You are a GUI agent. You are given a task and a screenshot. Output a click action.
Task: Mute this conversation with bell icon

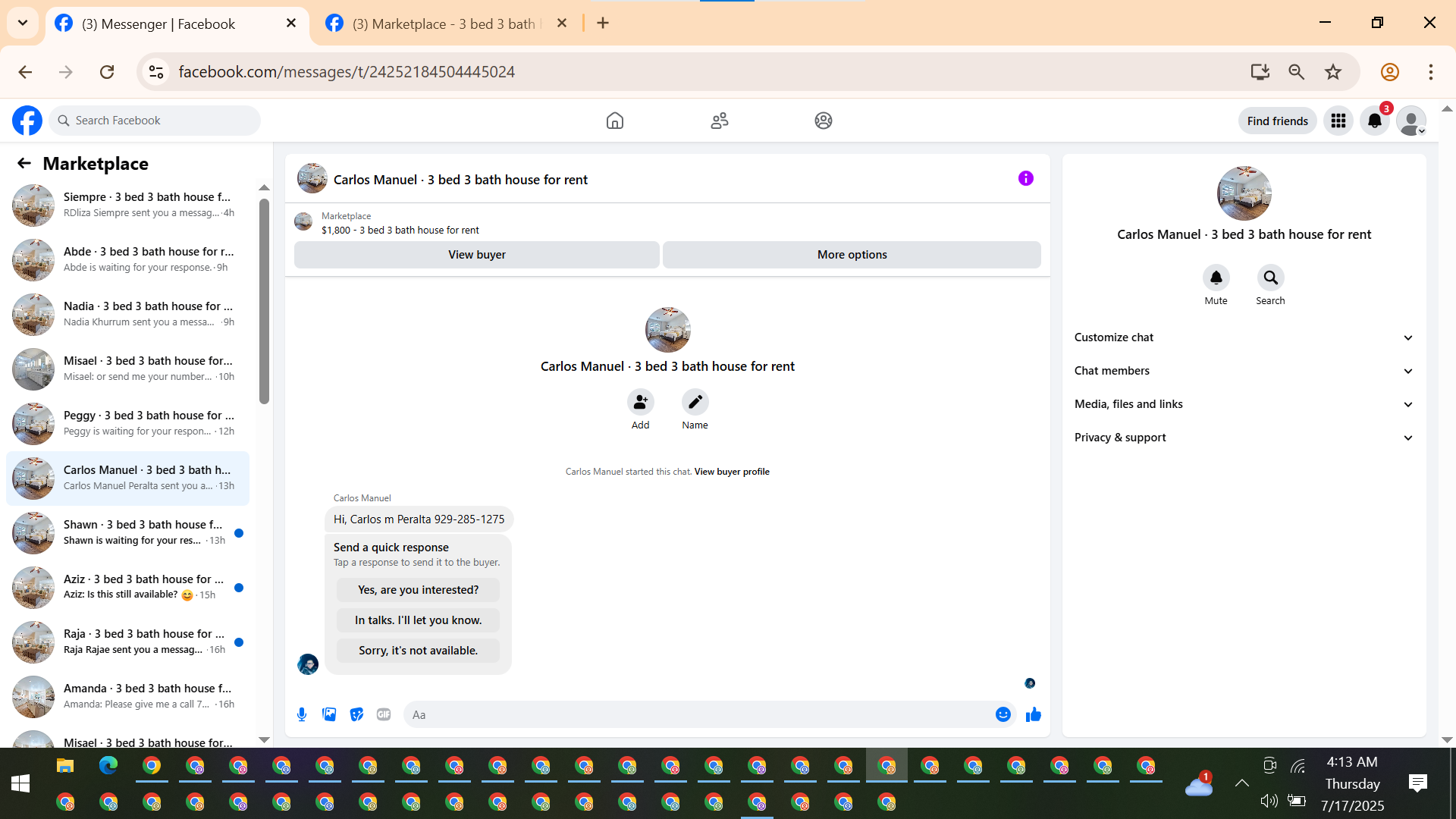pos(1216,278)
